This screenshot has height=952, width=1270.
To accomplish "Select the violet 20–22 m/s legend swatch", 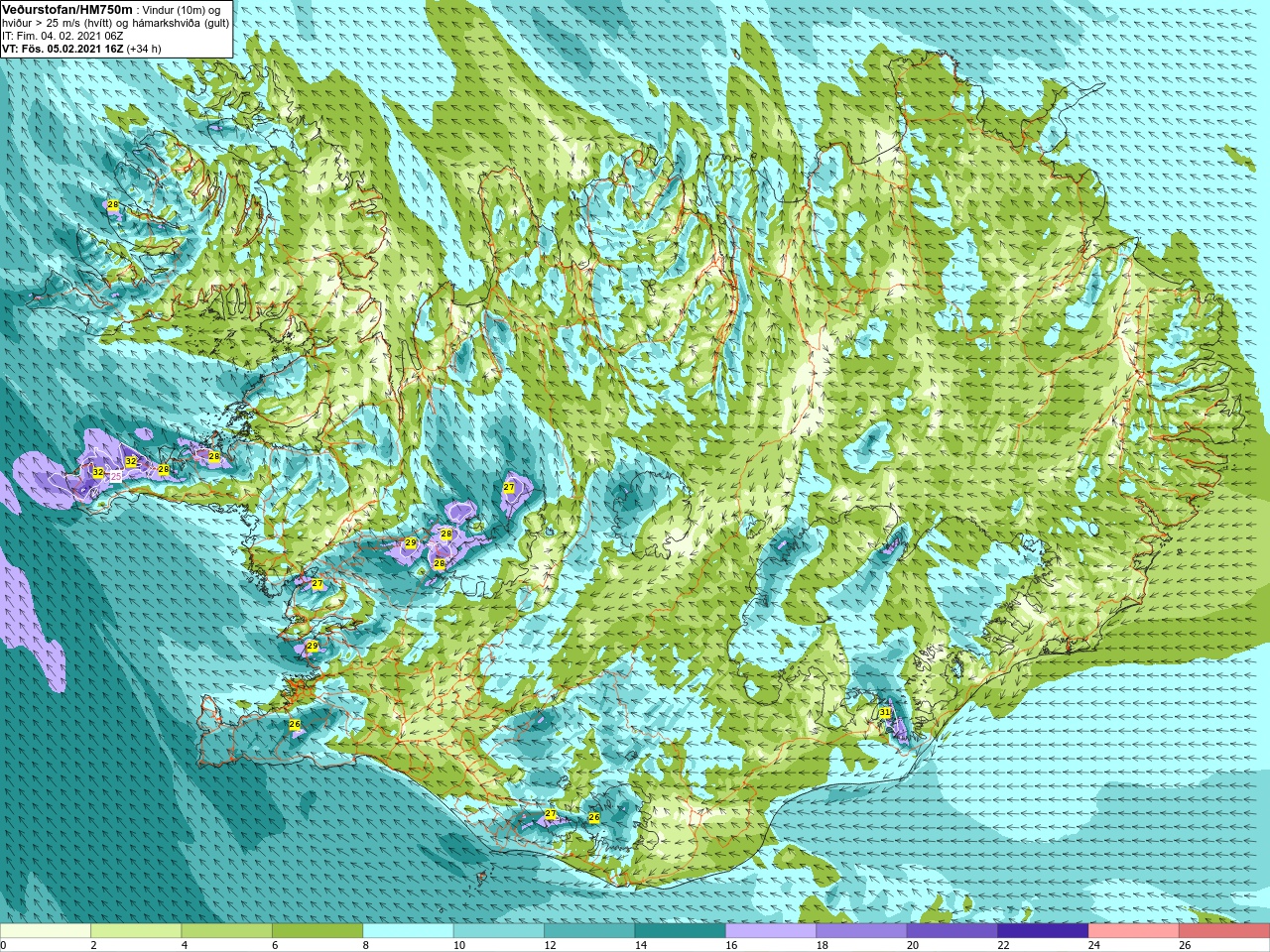I will (952, 931).
